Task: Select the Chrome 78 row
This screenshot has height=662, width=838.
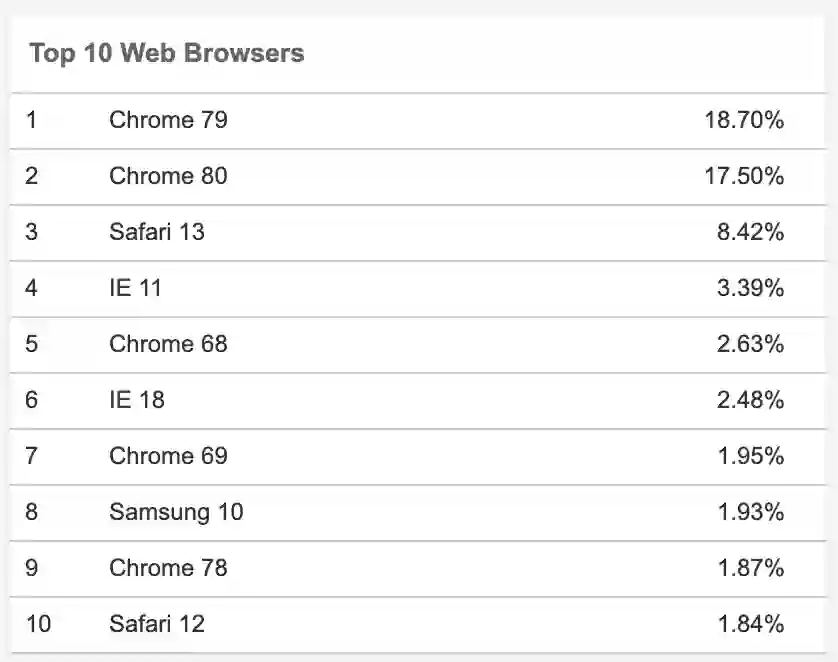Action: [x=168, y=568]
